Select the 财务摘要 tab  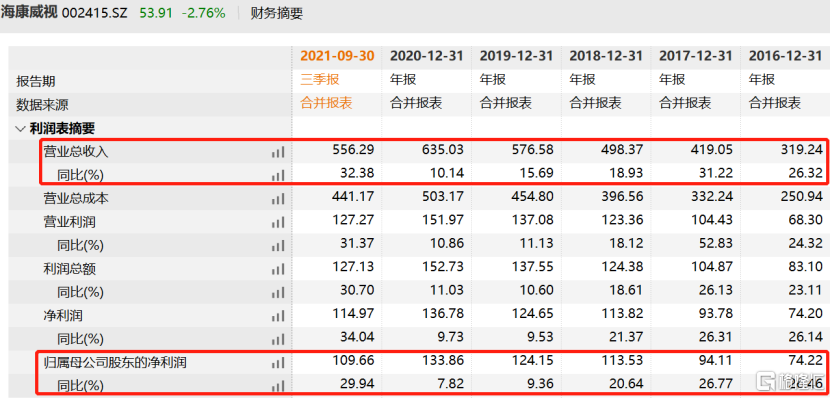pos(277,13)
